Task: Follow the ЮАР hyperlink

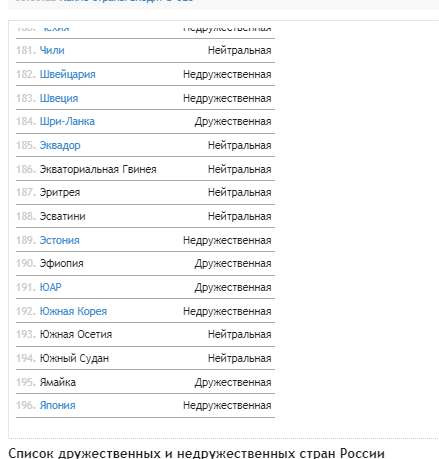Action: 51,287
